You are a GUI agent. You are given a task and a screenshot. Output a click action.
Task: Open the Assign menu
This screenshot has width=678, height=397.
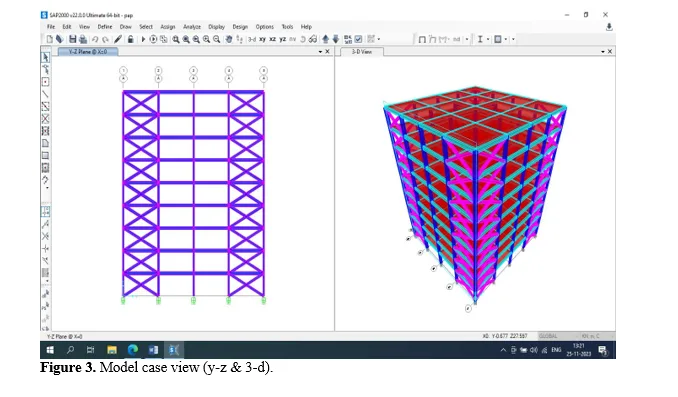pyautogui.click(x=168, y=27)
